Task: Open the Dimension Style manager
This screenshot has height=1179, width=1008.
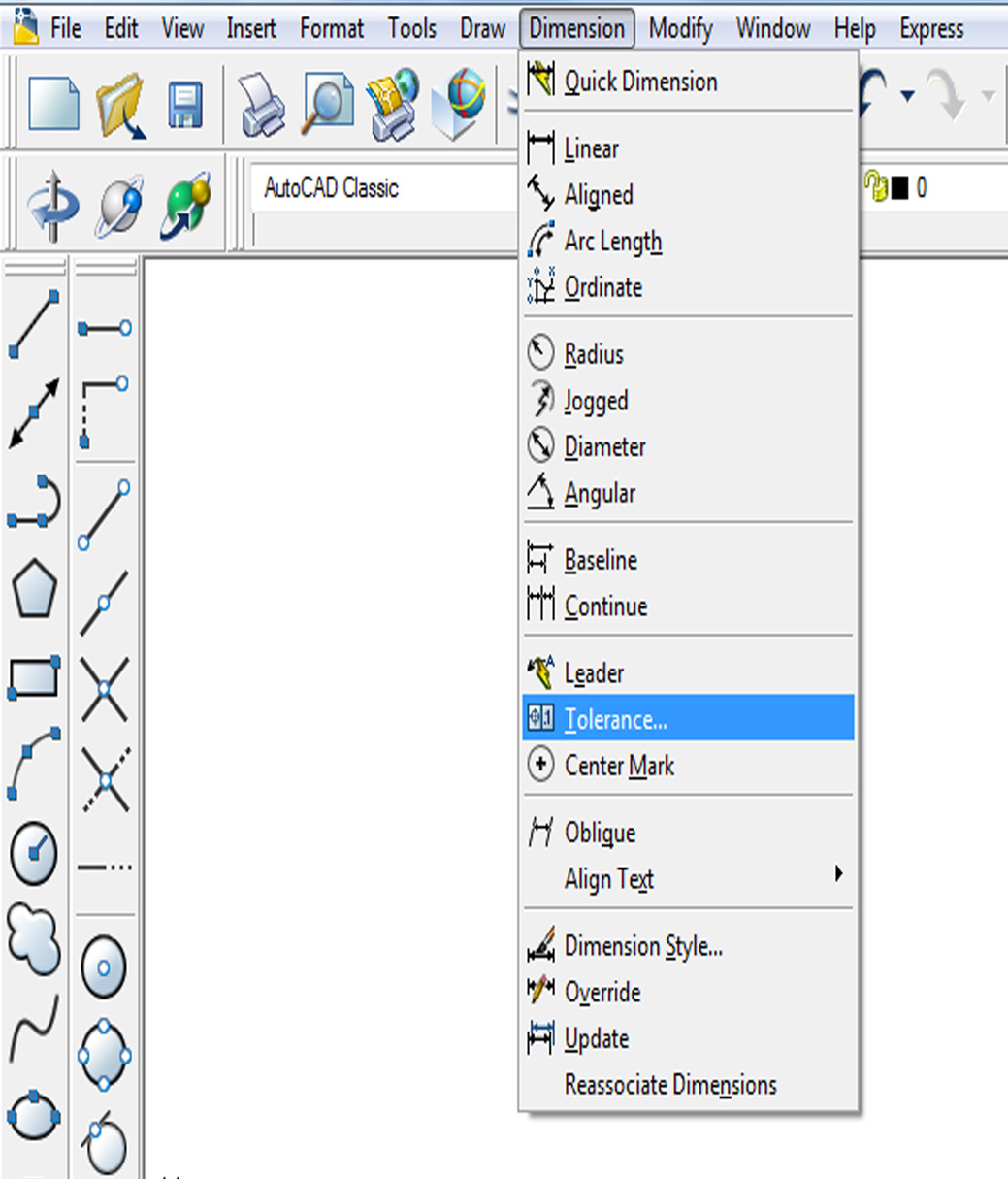Action: (643, 946)
